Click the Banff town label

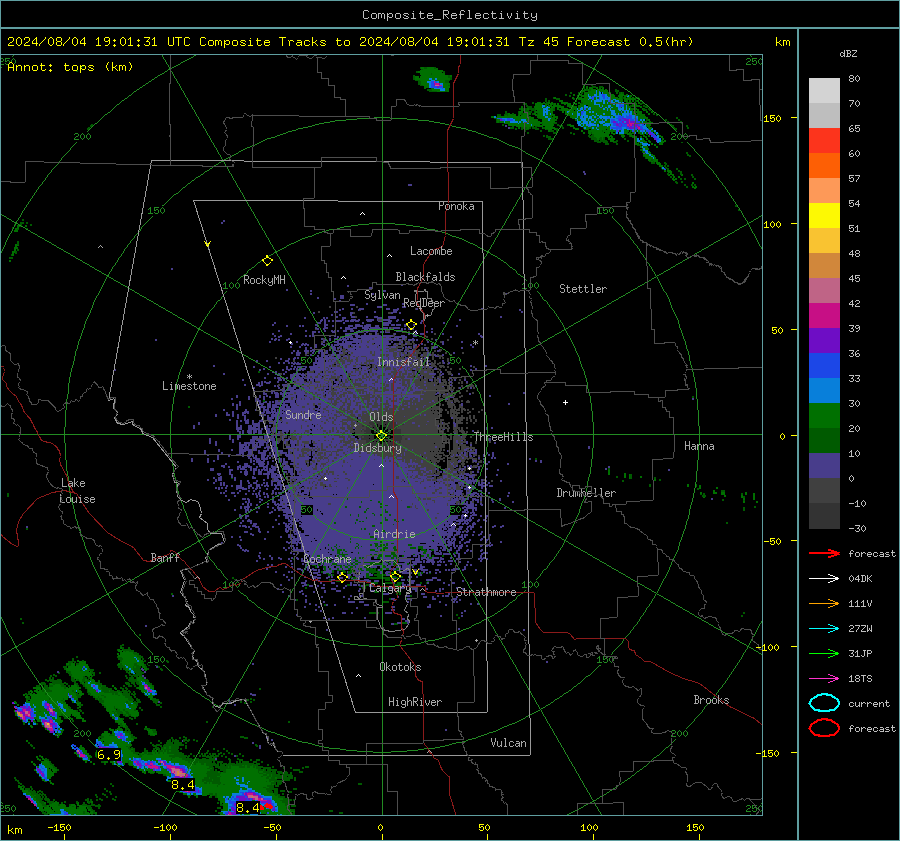[165, 557]
